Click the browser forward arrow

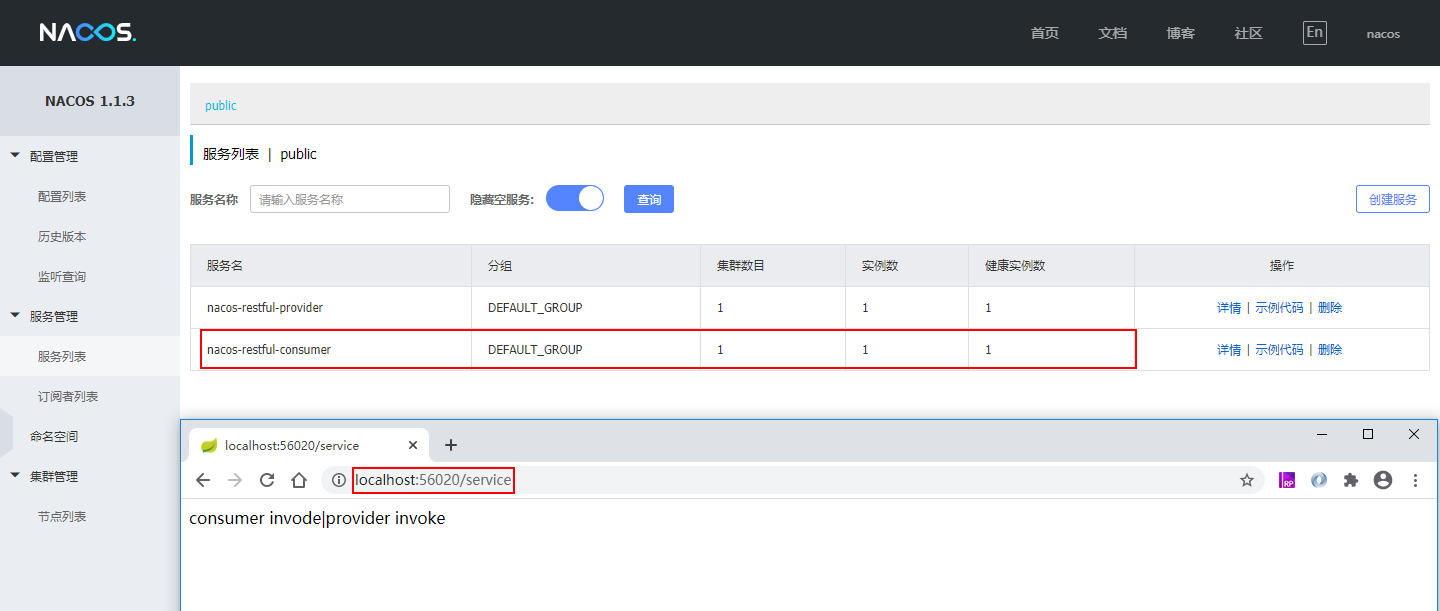[235, 480]
